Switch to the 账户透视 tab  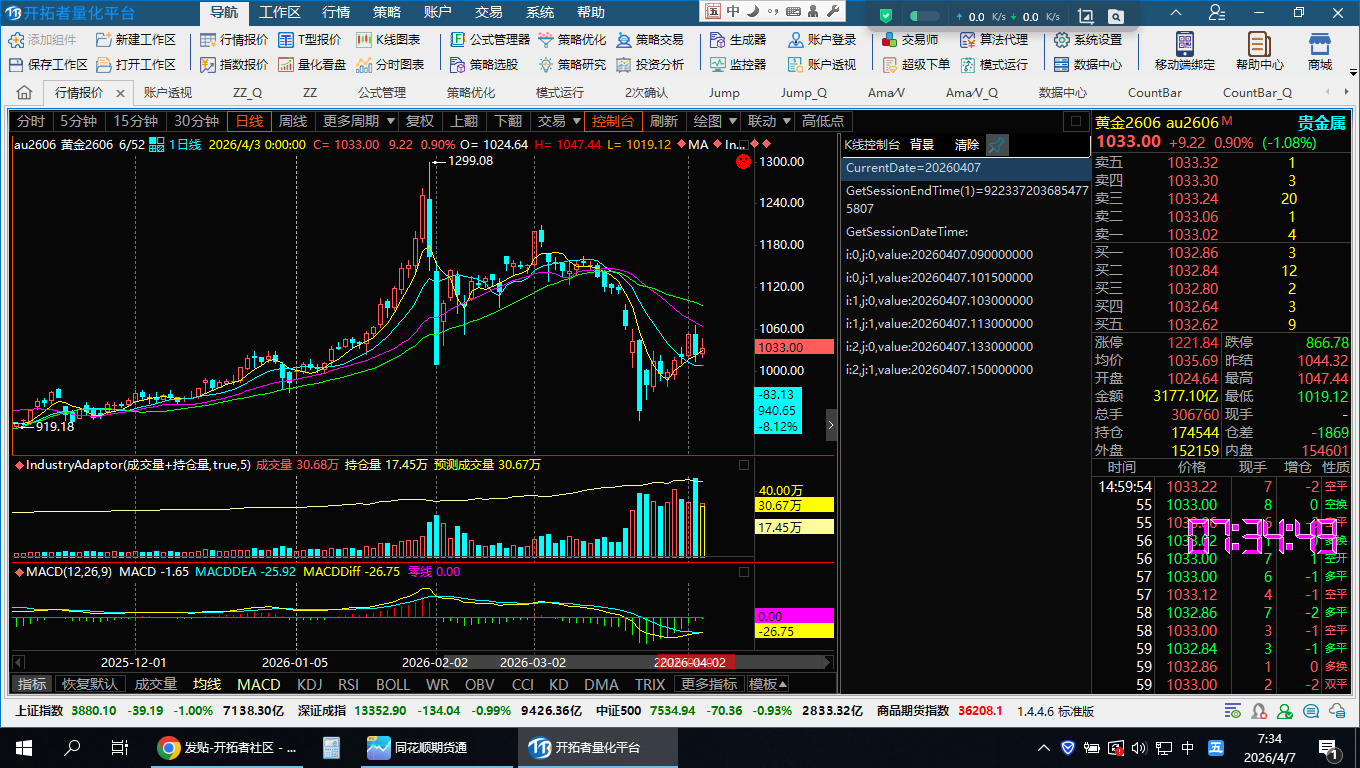[x=168, y=93]
